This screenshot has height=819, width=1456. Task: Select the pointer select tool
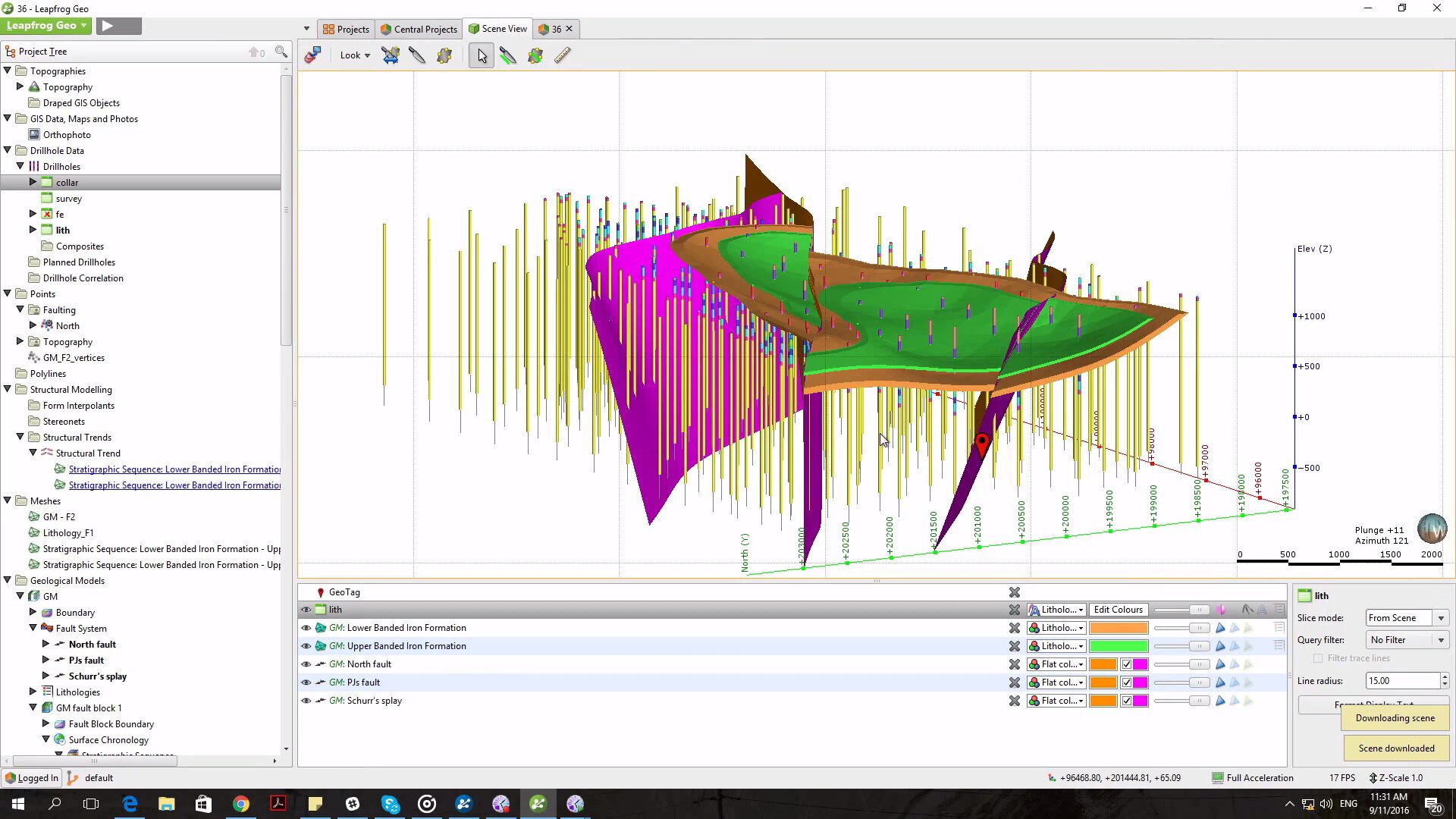(x=482, y=55)
